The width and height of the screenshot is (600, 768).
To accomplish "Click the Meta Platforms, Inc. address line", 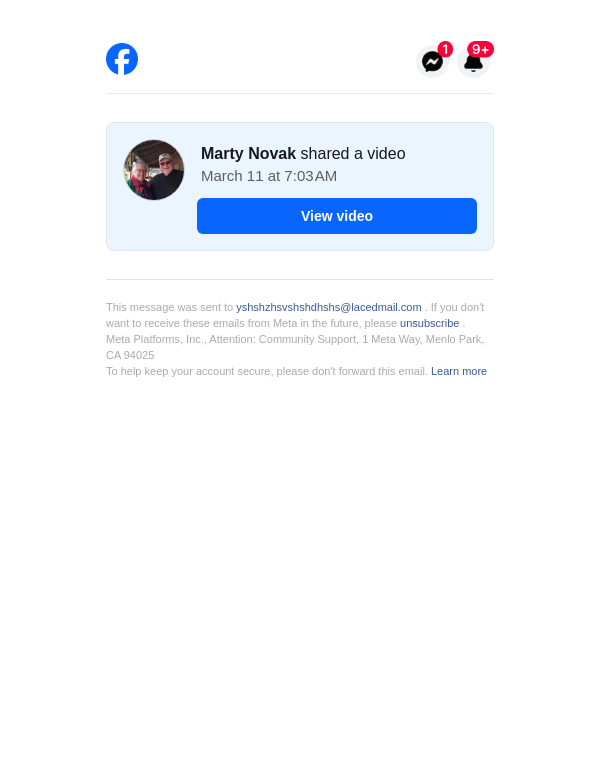I will (x=295, y=339).
